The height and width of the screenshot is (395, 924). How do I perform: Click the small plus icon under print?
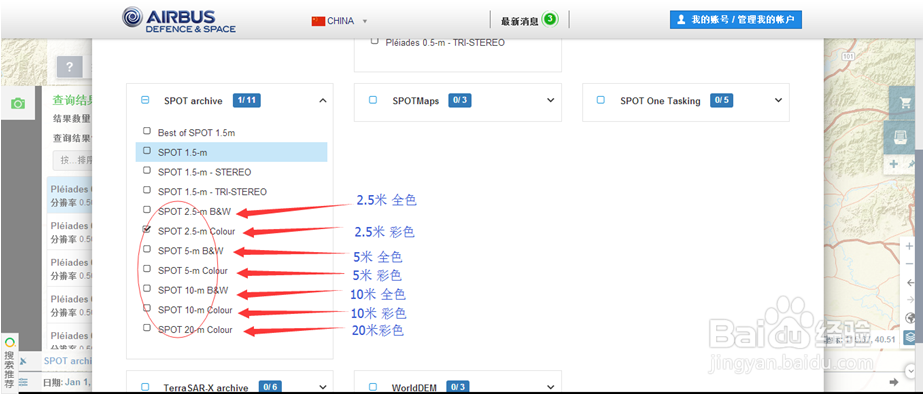(x=893, y=164)
